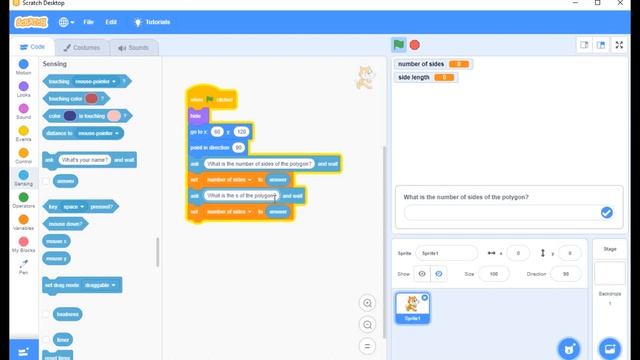The image size is (640, 360).
Task: Open the second set number of sides variable dropdown
Action: pos(229,212)
